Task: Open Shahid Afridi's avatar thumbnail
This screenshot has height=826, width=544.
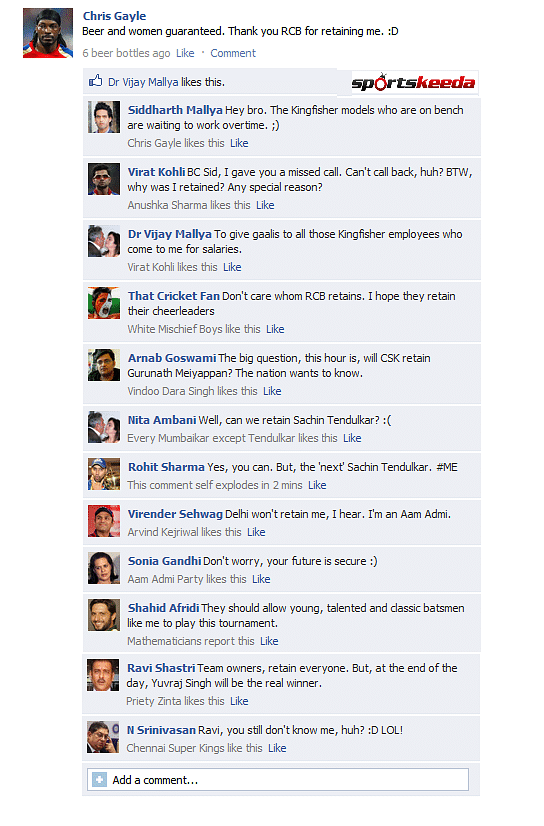Action: [x=104, y=615]
